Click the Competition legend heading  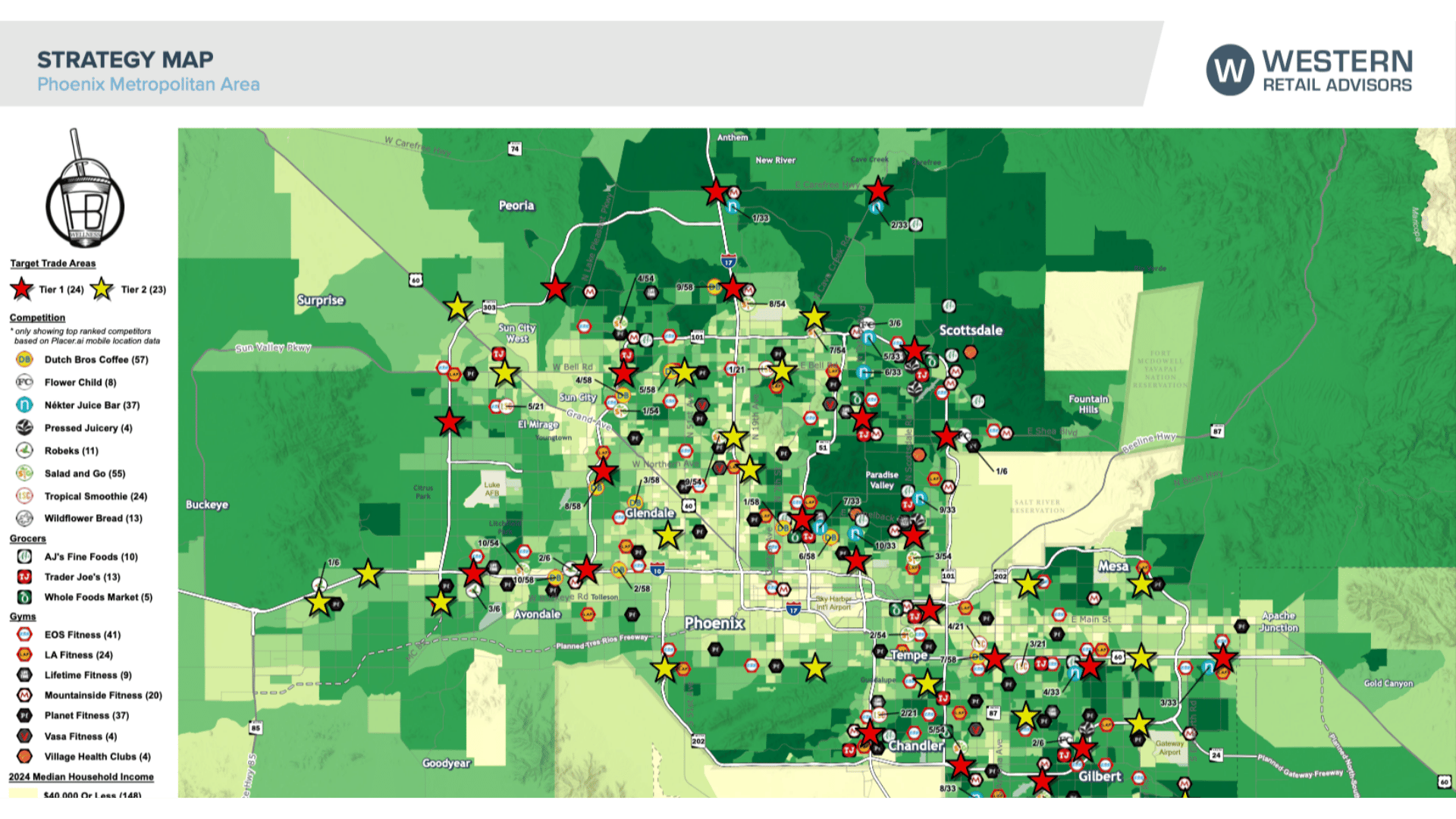(37, 318)
